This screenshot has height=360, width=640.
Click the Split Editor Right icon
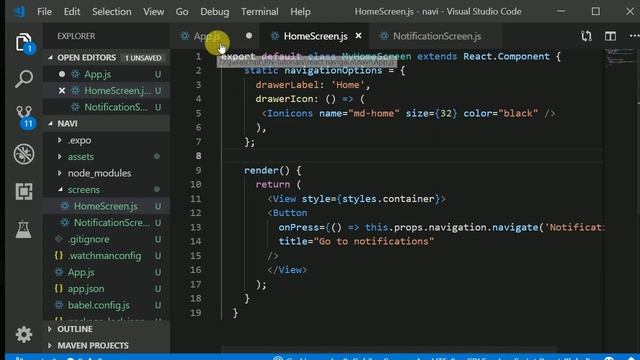click(x=611, y=36)
